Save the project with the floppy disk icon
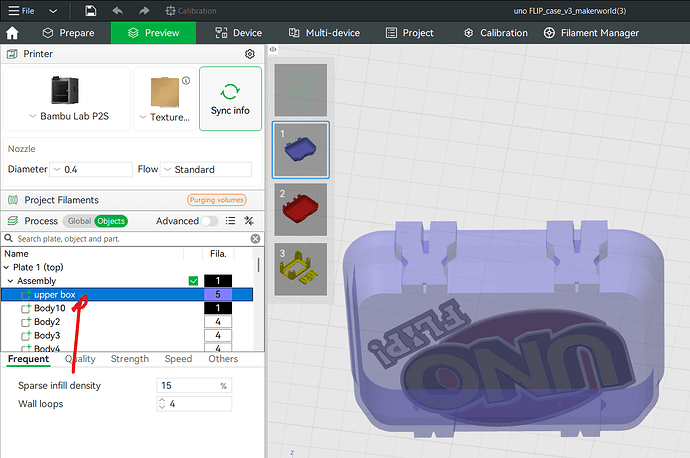Viewport: 690px width, 458px height. (91, 11)
